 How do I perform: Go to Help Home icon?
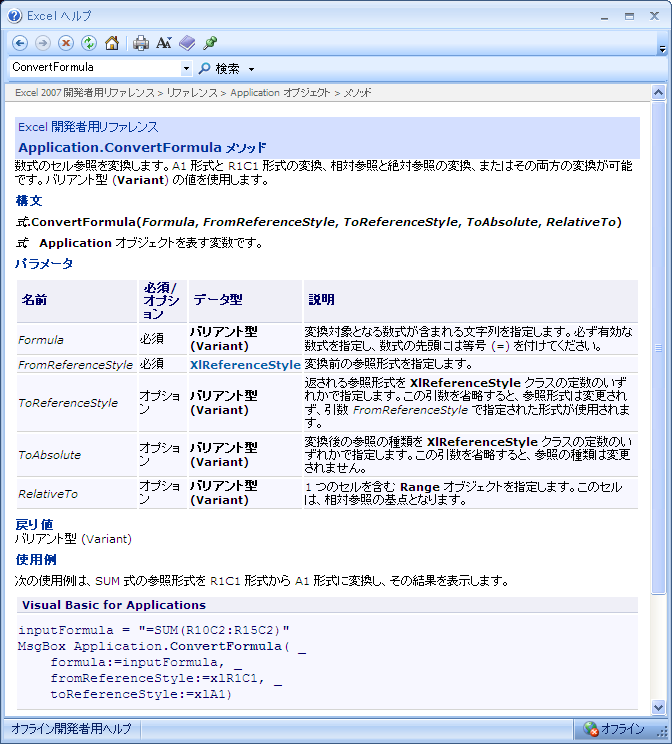[x=112, y=43]
